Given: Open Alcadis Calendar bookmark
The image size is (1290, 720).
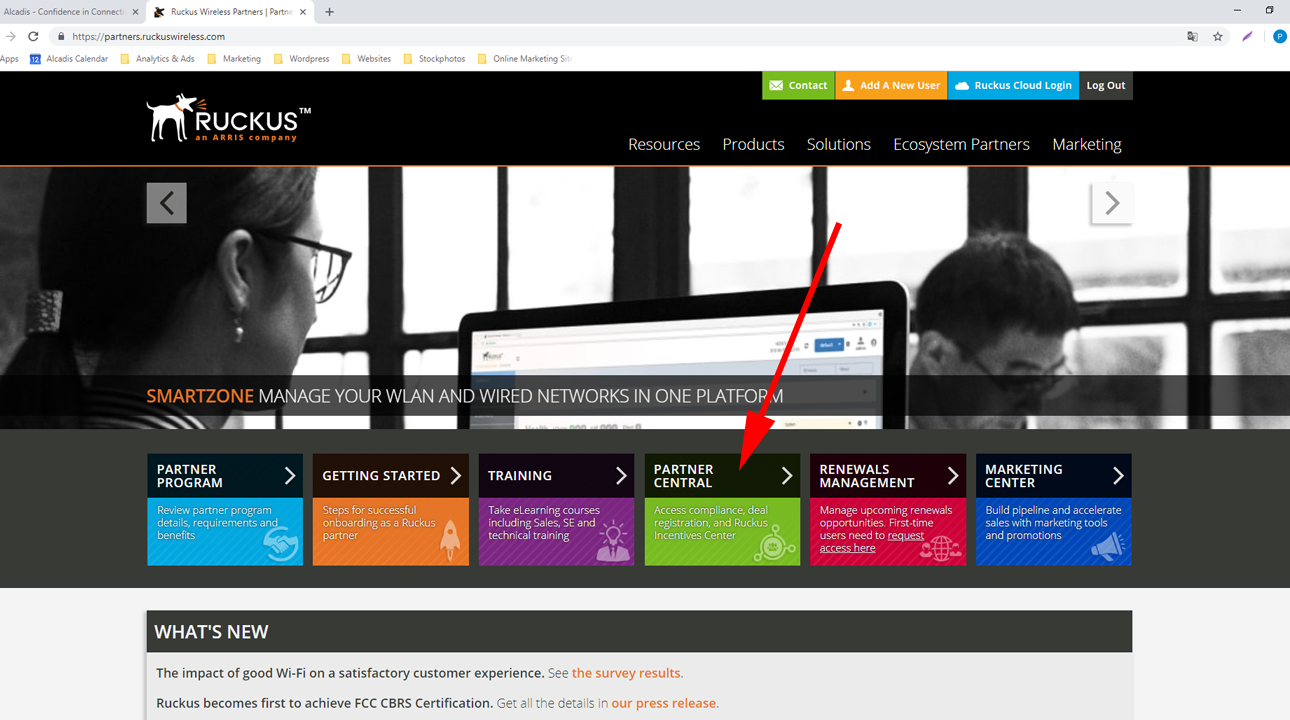Looking at the screenshot, I should [69, 59].
